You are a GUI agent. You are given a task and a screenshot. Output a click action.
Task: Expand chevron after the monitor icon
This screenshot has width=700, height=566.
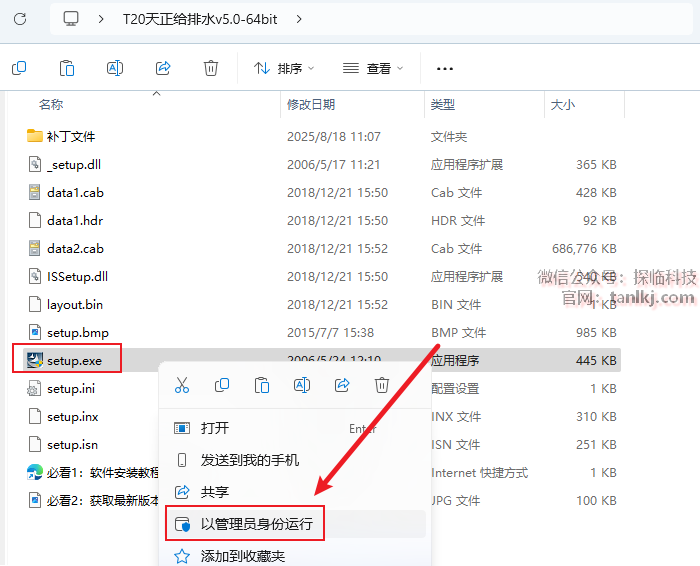pyautogui.click(x=101, y=19)
